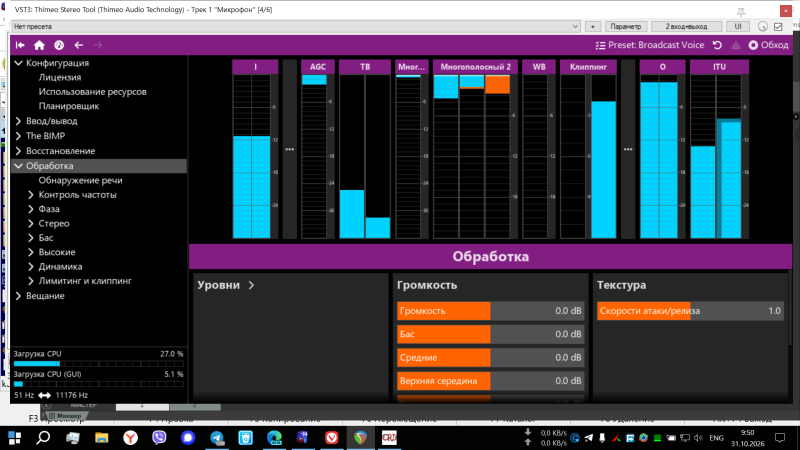Open the help lifebuoy icon
The width and height of the screenshot is (800, 450).
click(59, 45)
